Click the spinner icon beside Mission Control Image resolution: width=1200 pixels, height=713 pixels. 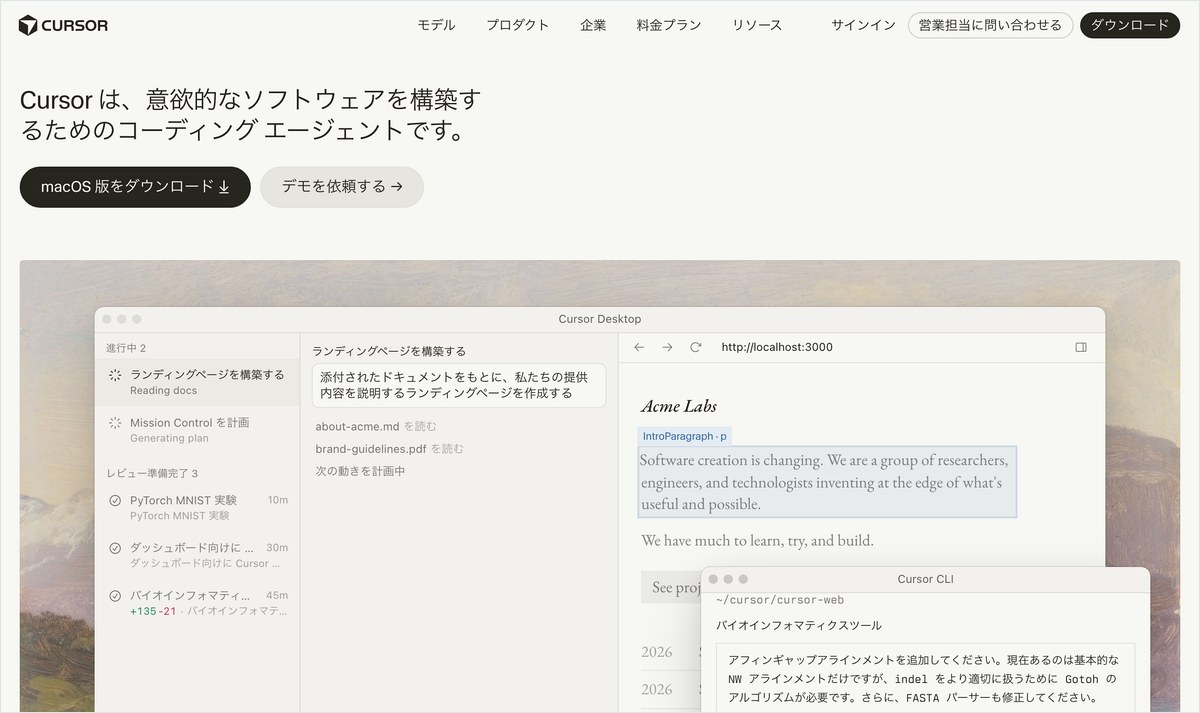(x=115, y=423)
